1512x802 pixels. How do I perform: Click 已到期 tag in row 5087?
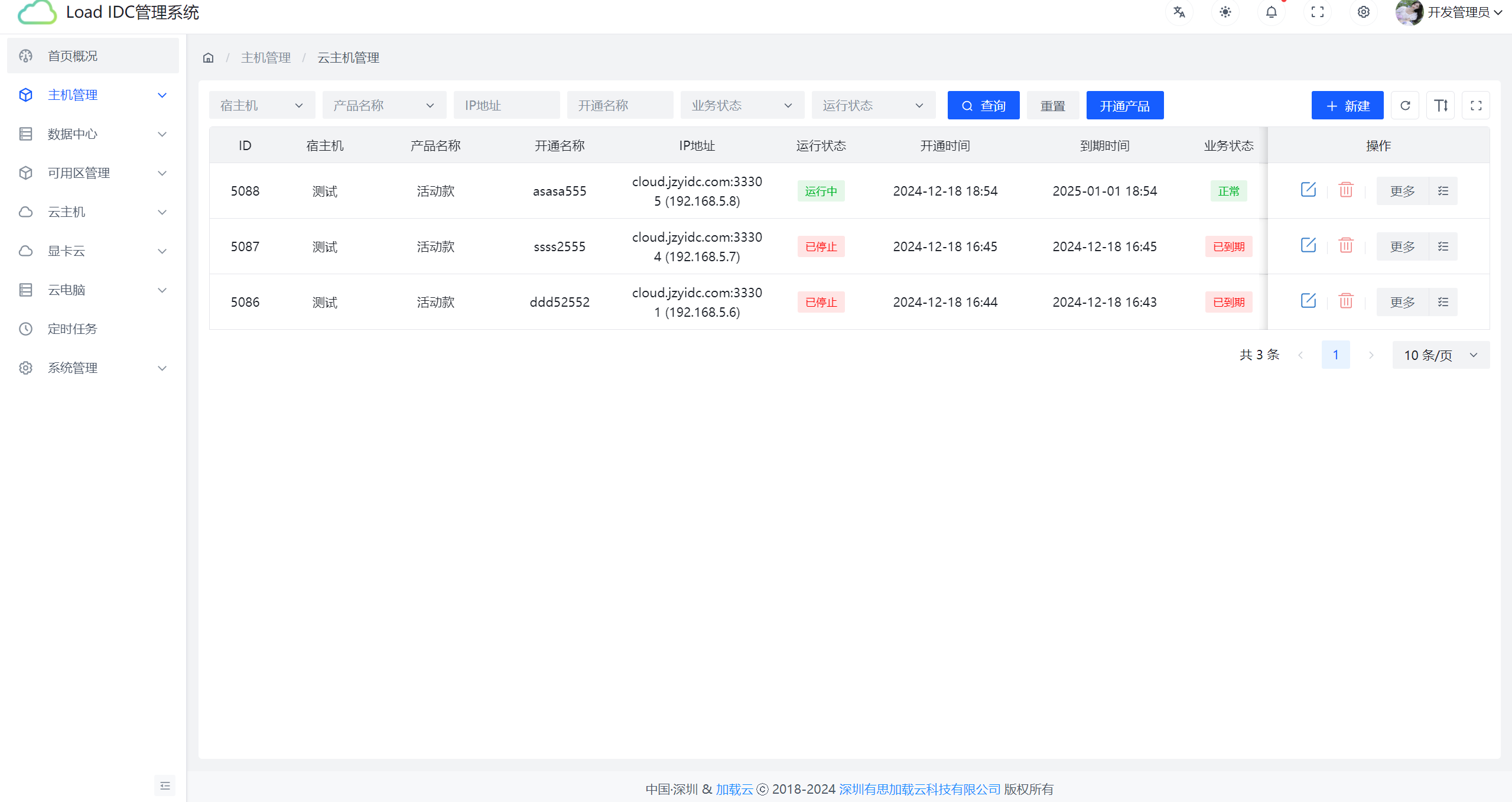(x=1228, y=246)
